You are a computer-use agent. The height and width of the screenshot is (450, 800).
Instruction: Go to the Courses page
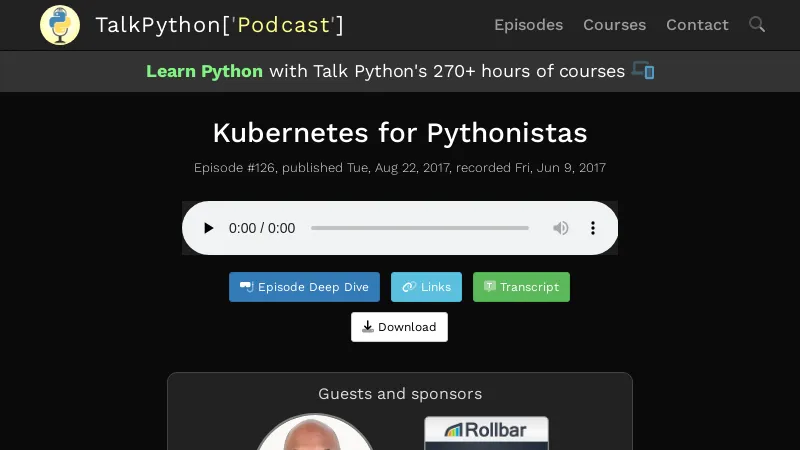[614, 25]
